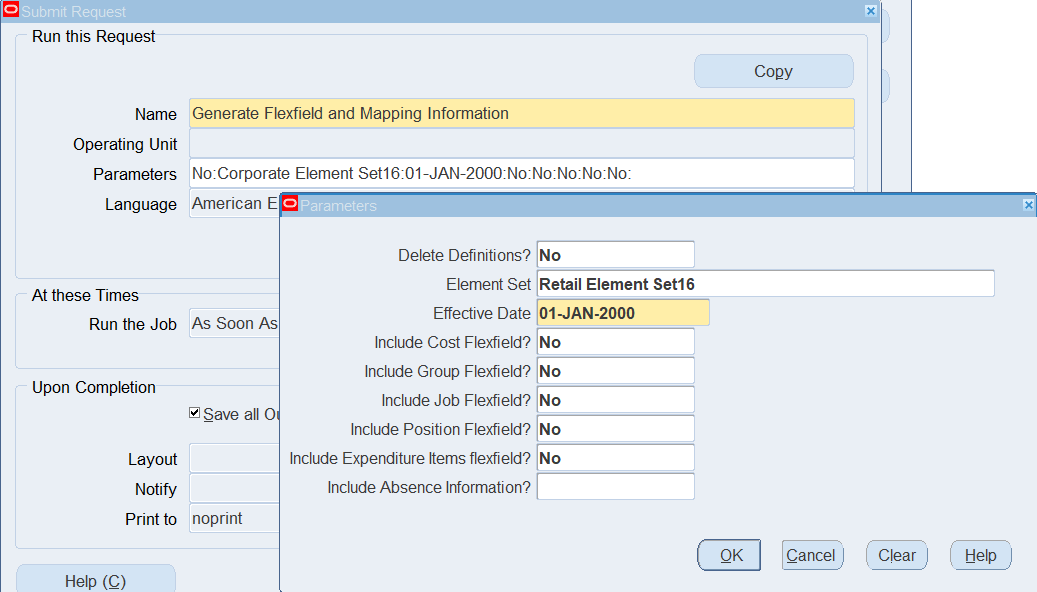The width and height of the screenshot is (1037, 592).
Task: Close the Submit Request window
Action: (870, 11)
